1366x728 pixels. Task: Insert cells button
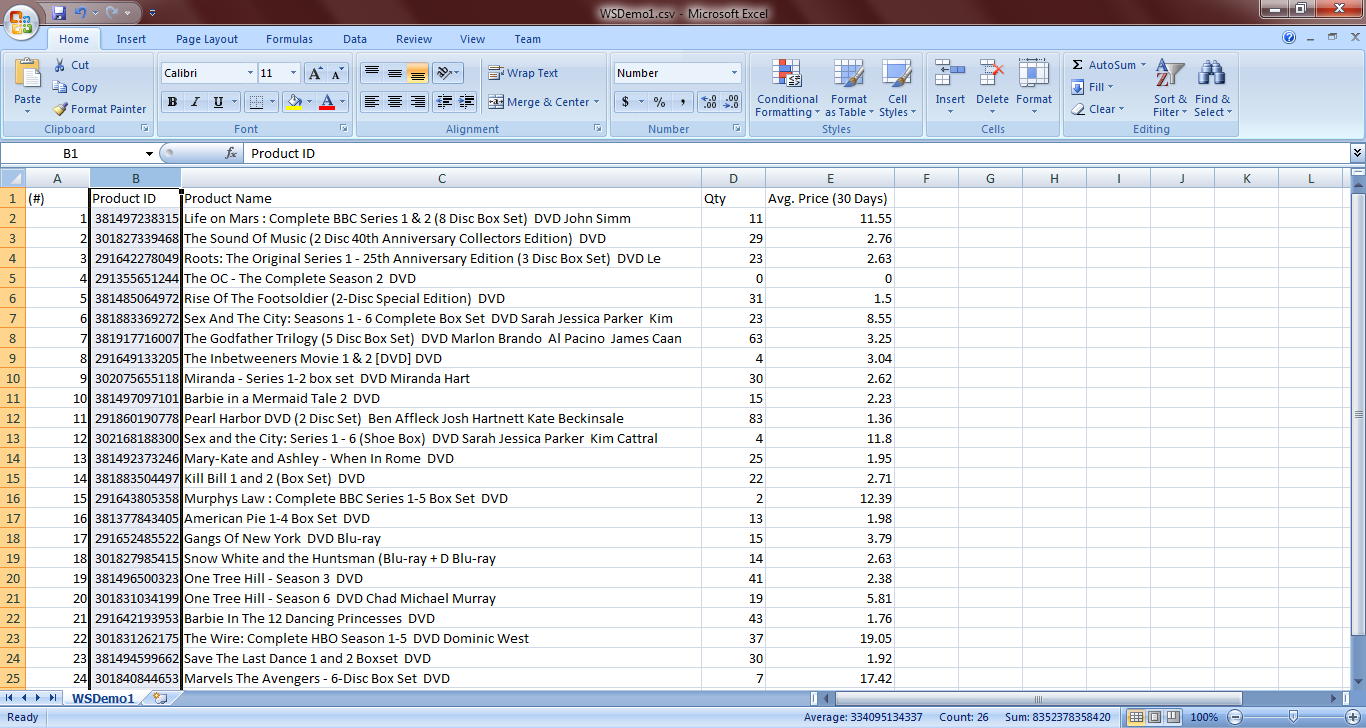pos(950,88)
